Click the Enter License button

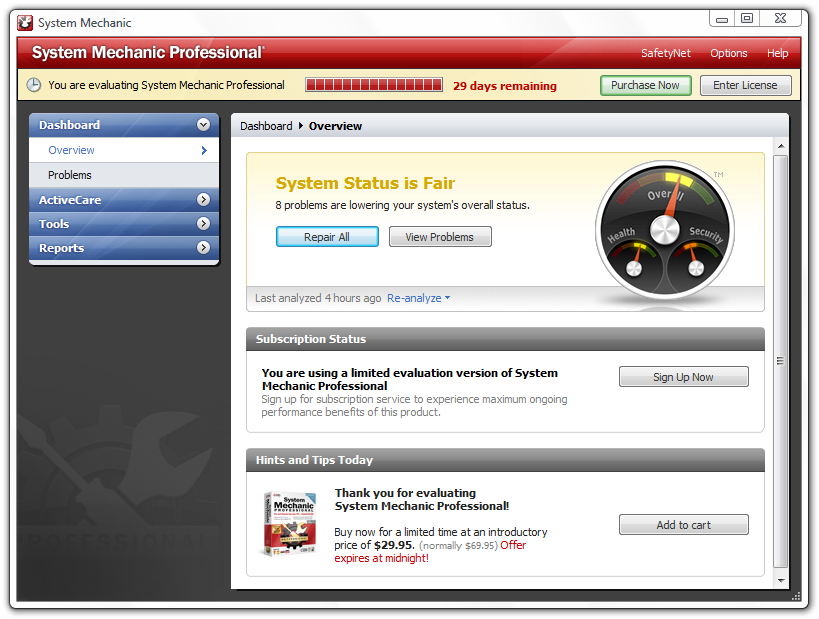coord(745,85)
